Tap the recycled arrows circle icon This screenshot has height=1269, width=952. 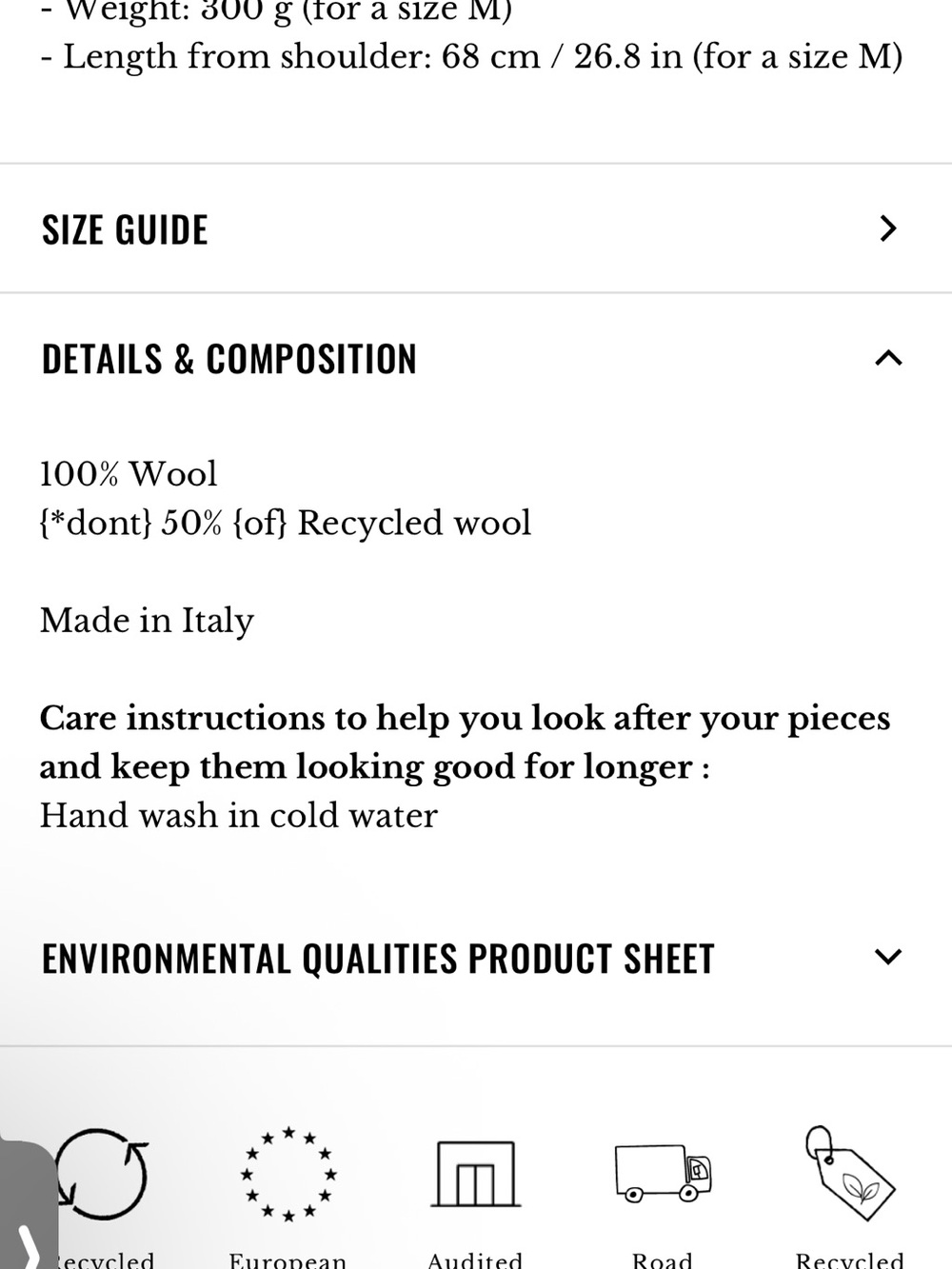pyautogui.click(x=101, y=1173)
